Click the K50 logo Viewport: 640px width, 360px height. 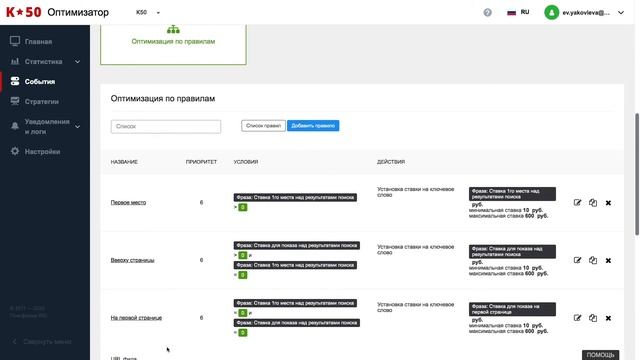coord(24,12)
